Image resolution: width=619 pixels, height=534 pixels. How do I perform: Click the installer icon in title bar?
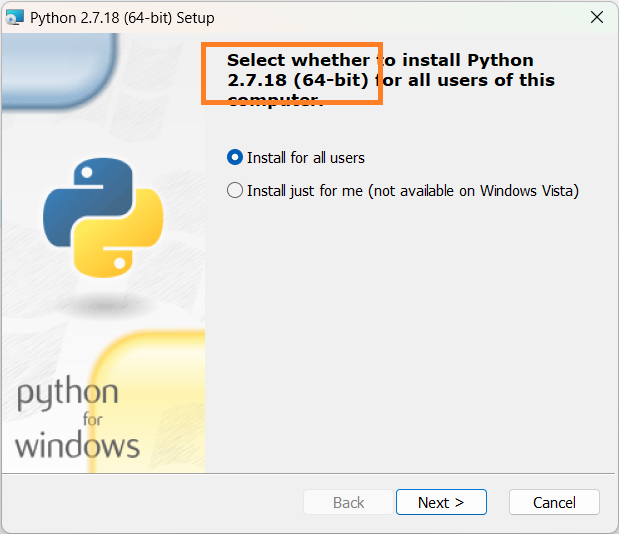click(x=15, y=17)
